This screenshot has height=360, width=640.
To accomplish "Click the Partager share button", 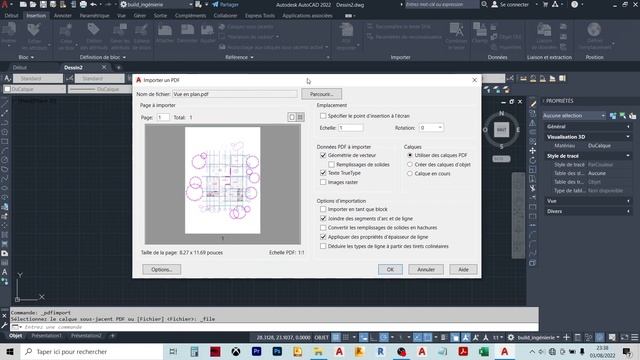I will 225,4.
